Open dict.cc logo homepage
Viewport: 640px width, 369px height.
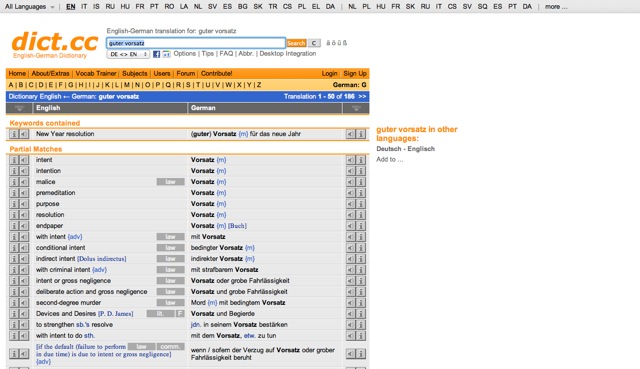(x=55, y=44)
